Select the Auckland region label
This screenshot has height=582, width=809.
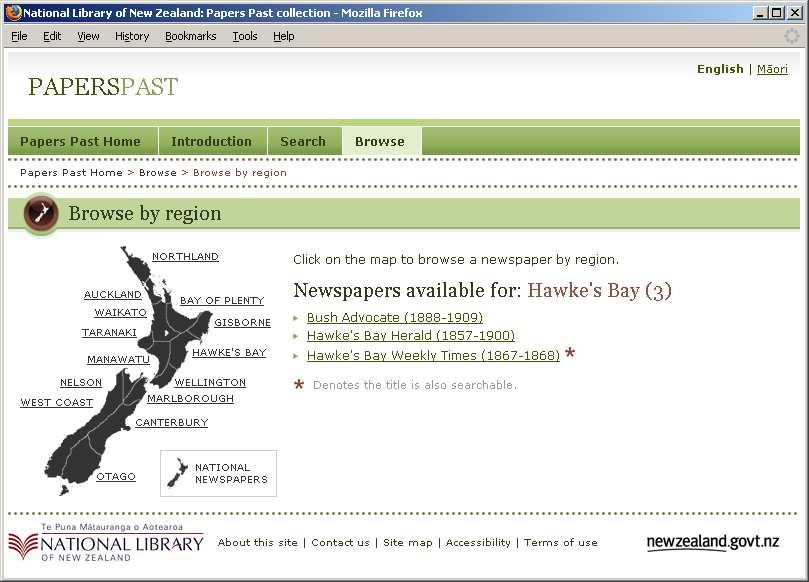click(x=112, y=294)
